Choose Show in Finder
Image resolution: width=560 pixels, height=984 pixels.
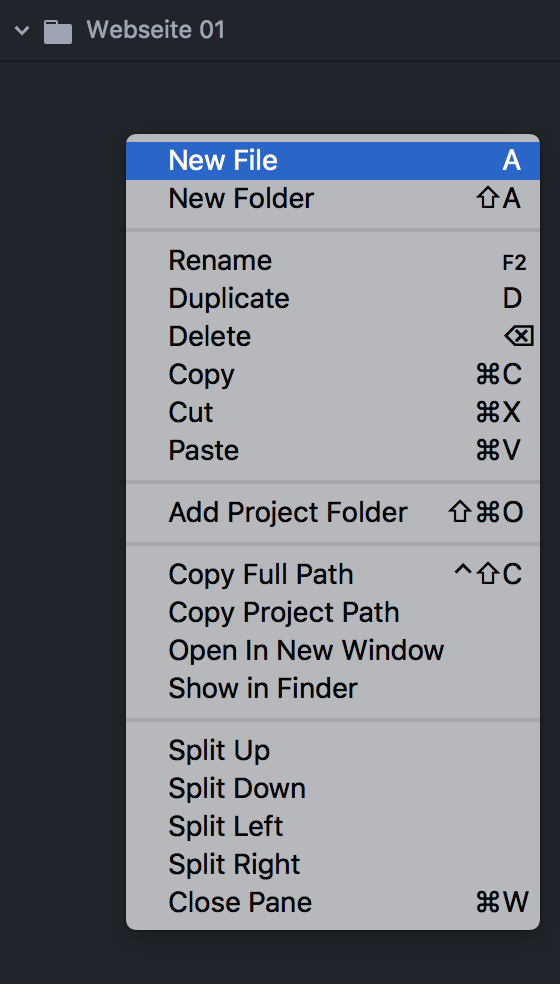click(x=333, y=688)
